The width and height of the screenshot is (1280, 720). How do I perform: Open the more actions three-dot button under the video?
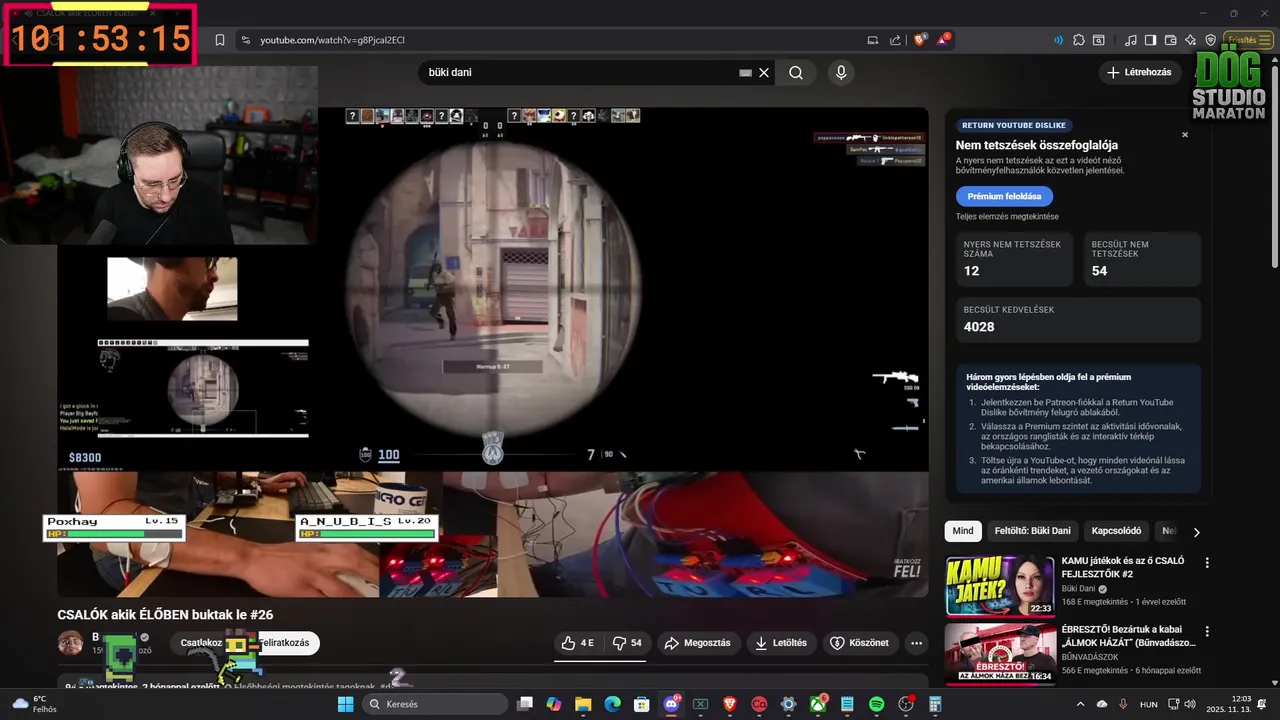coord(916,643)
